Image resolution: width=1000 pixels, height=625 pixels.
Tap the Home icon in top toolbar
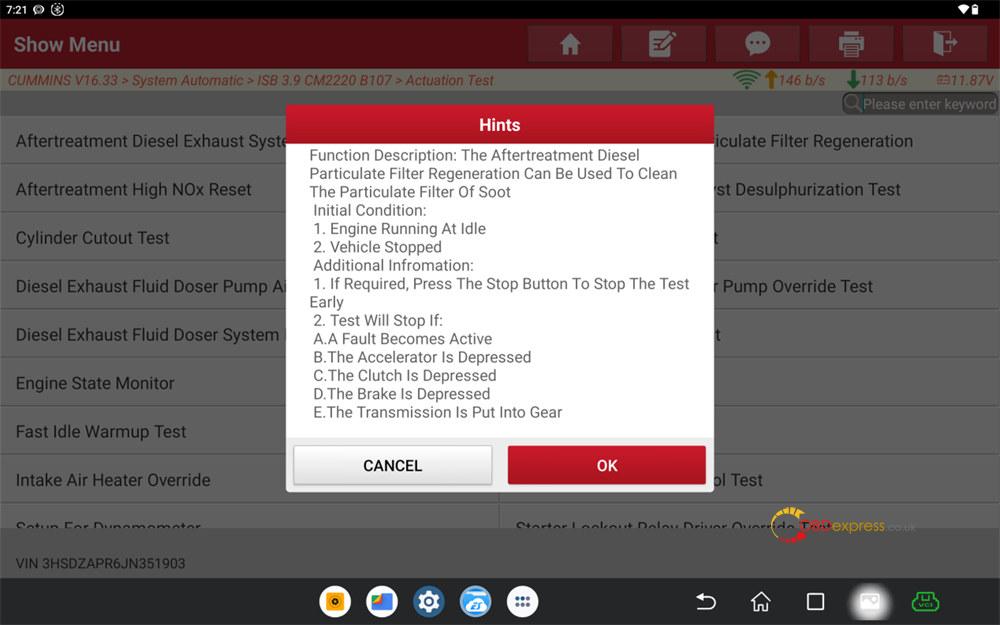(570, 44)
